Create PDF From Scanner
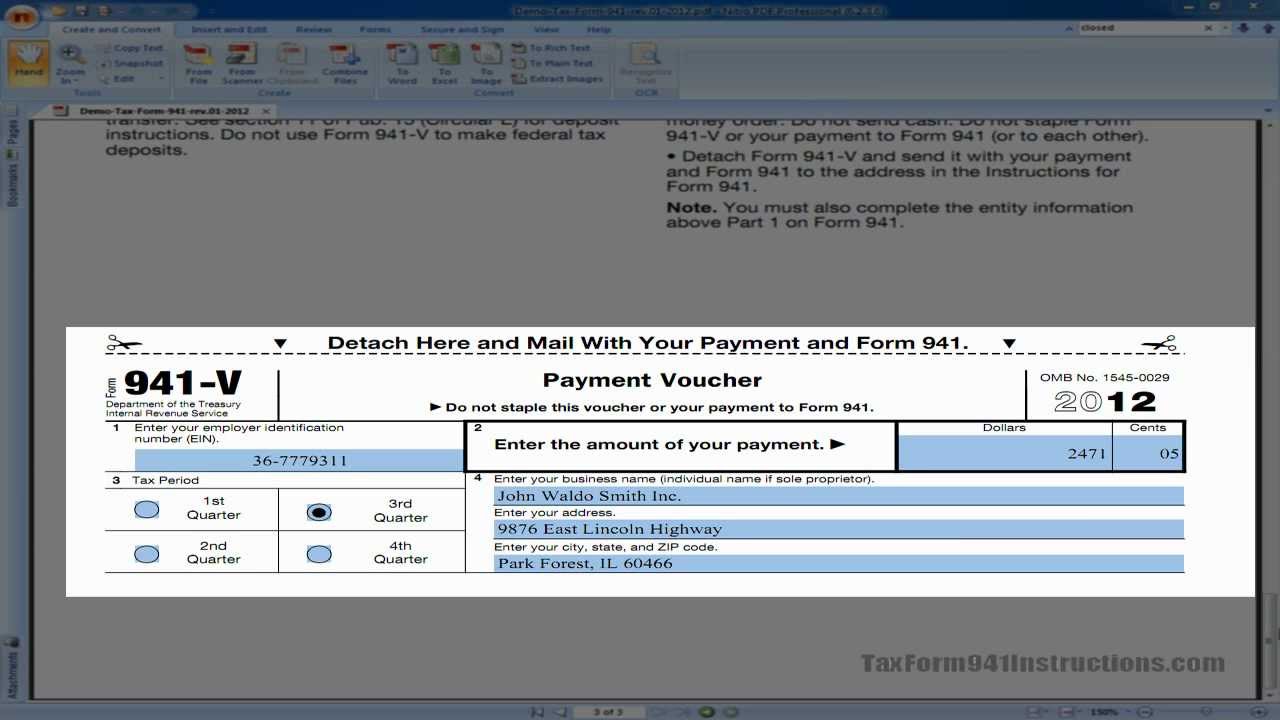The width and height of the screenshot is (1280, 720). coord(242,63)
